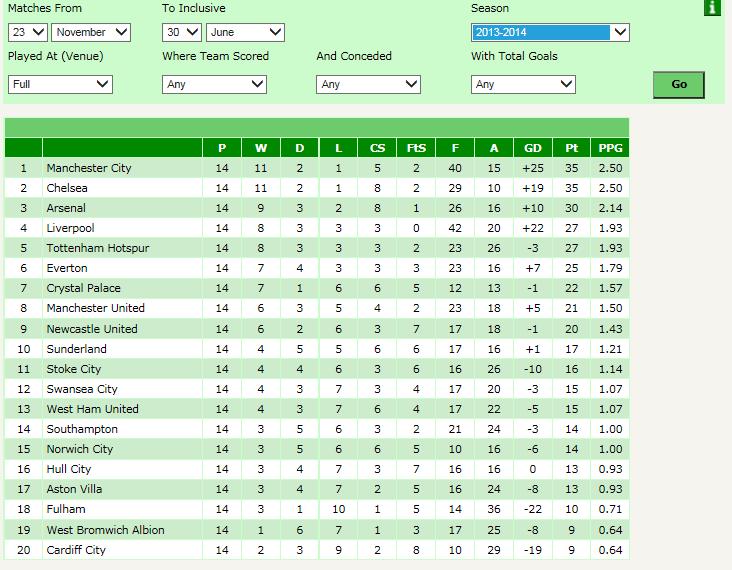
Task: Click the green info icon
Action: tap(712, 9)
